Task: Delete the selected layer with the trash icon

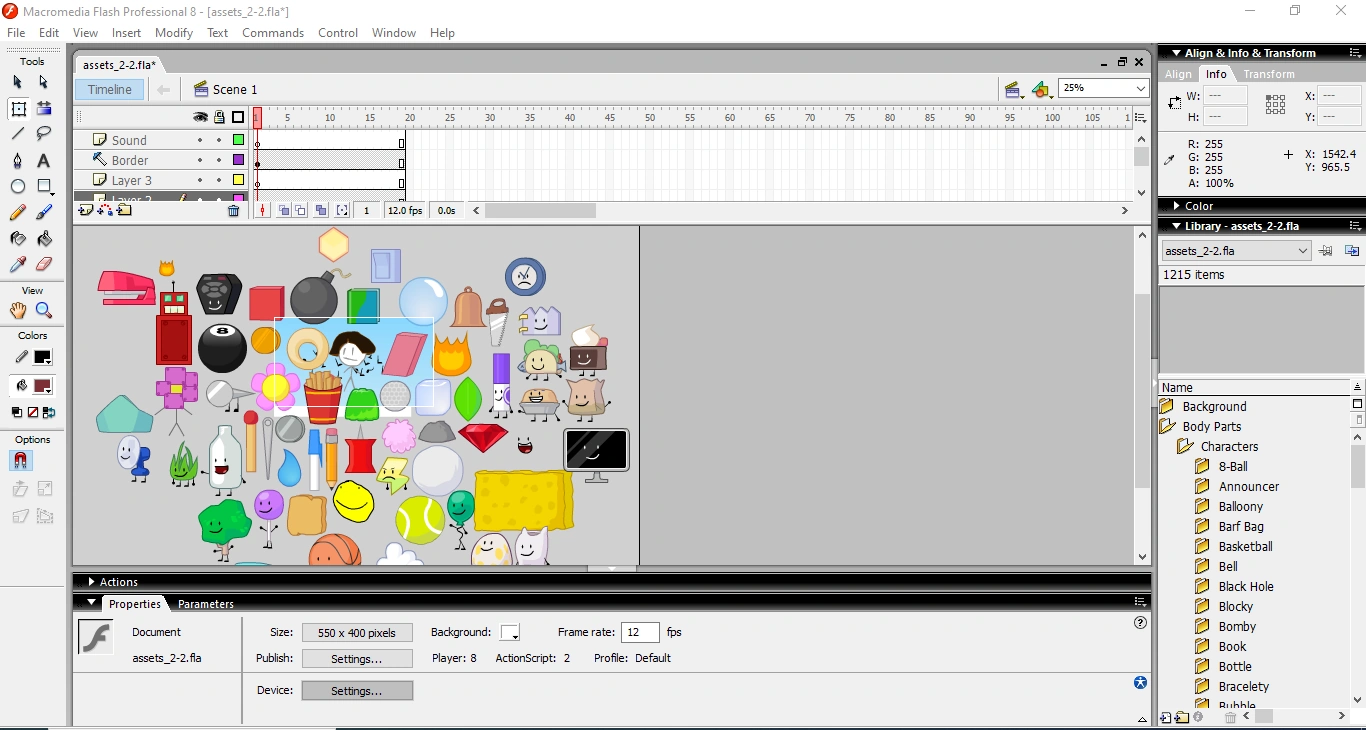Action: [234, 210]
